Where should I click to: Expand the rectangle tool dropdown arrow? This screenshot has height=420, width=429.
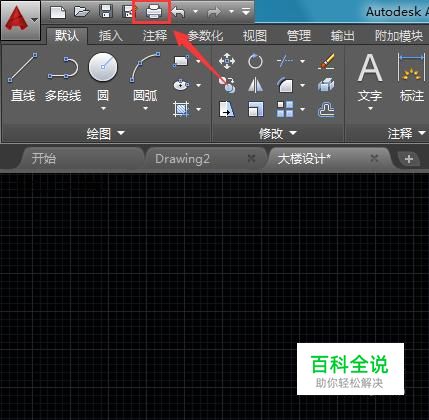point(198,61)
